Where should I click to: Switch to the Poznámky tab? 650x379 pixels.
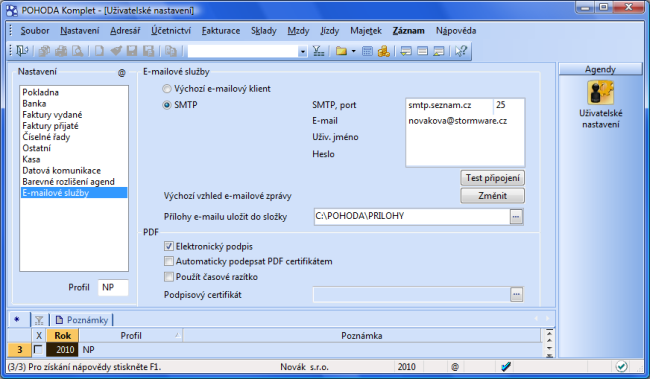(x=82, y=320)
